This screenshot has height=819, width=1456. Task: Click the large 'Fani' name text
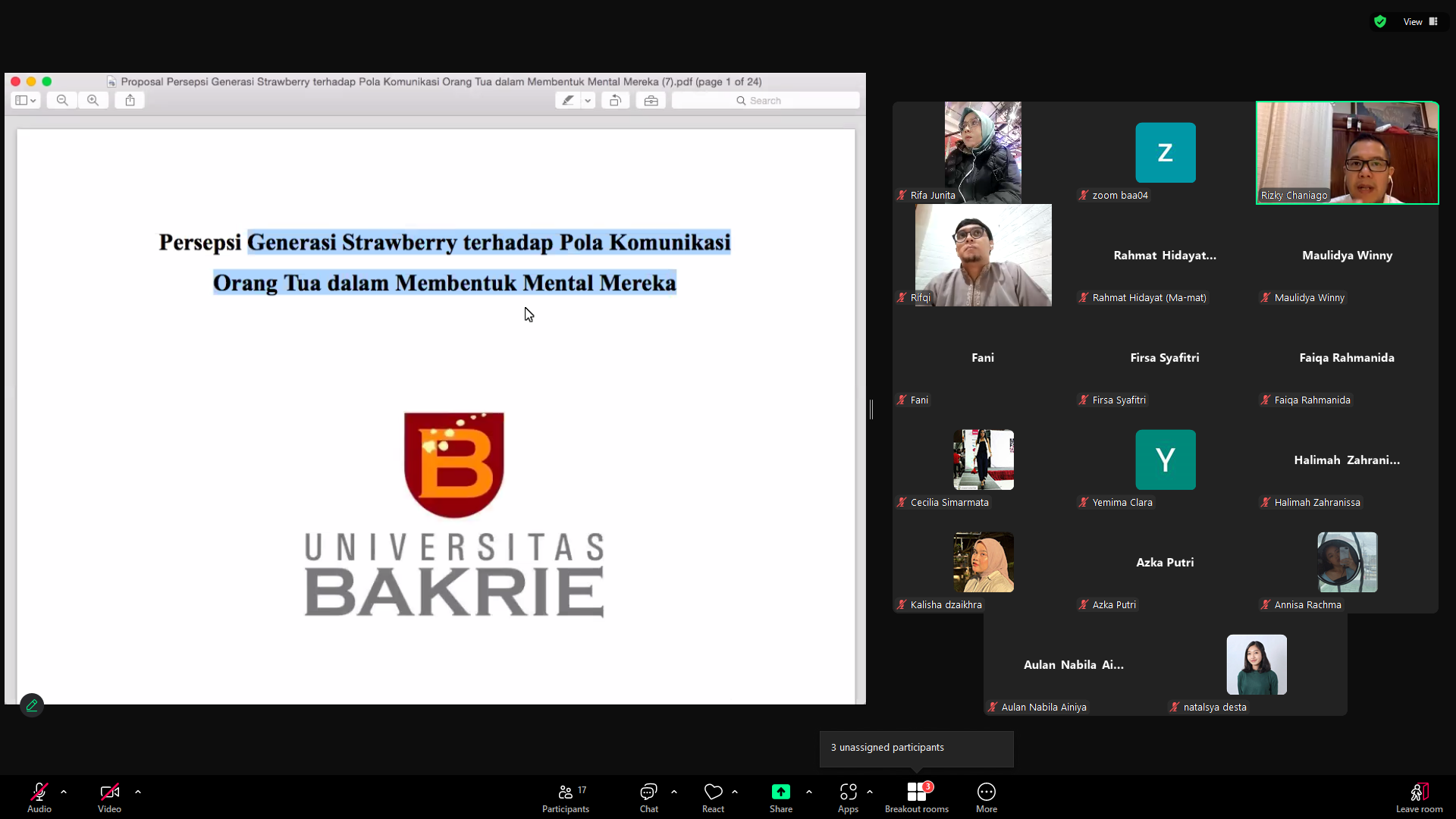coord(983,358)
